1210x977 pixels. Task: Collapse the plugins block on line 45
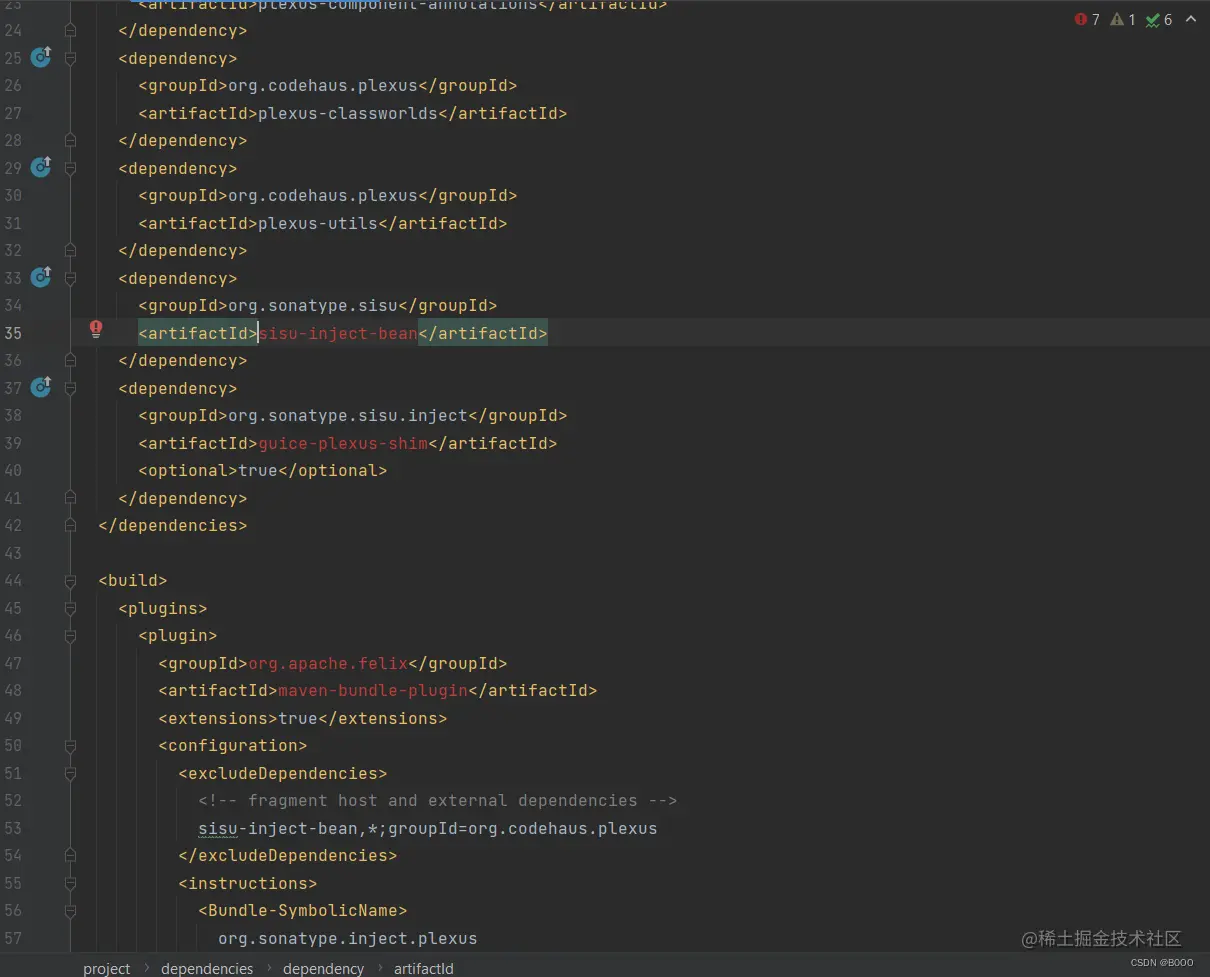tap(70, 608)
